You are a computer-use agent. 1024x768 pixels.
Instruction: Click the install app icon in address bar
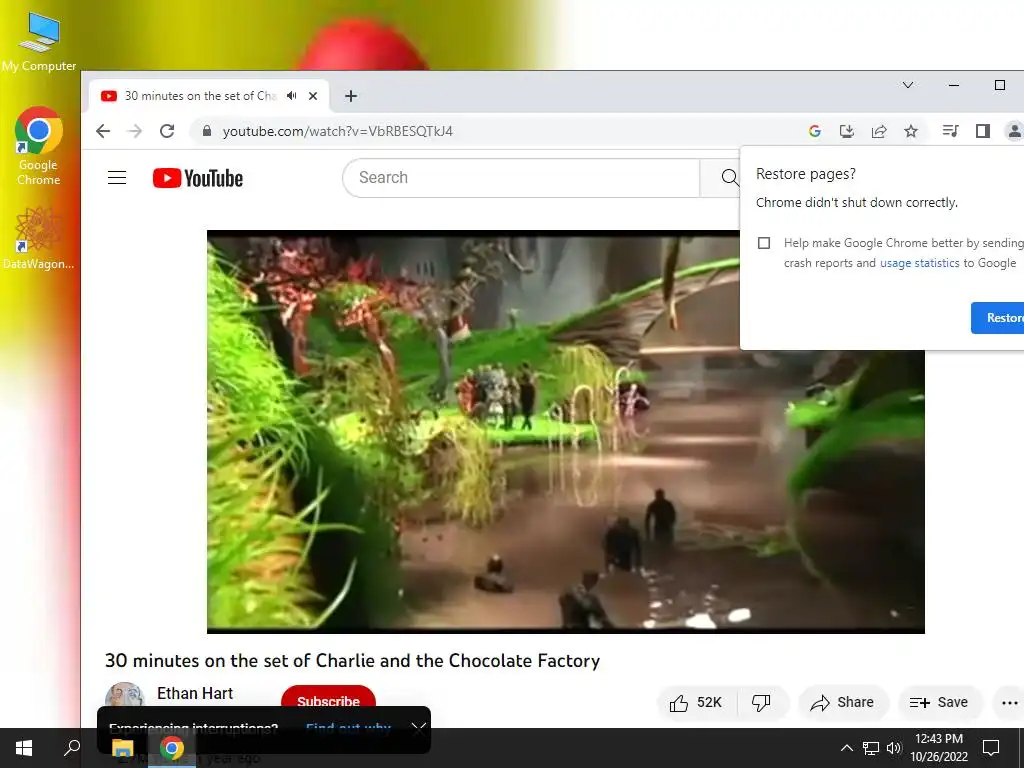846,131
